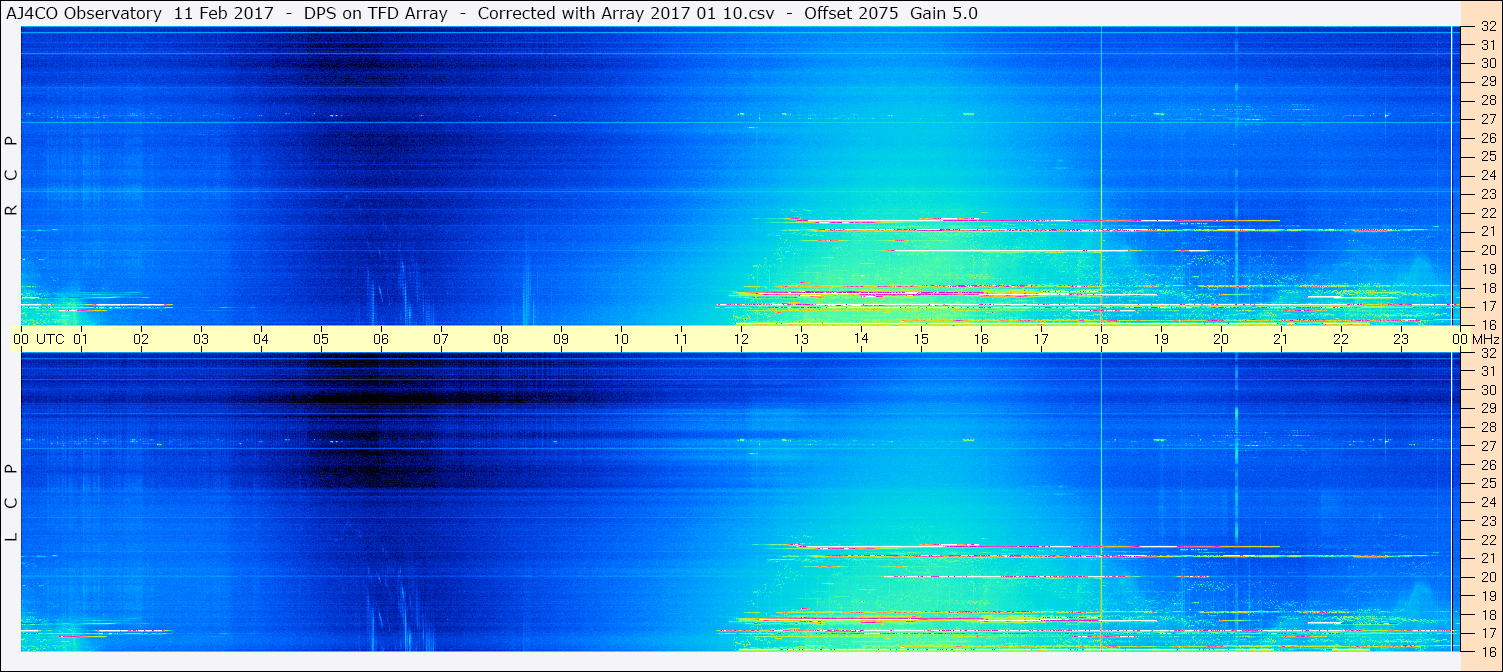Click the 20 MHz tick in the RCP scale
This screenshot has height=672, width=1503.
point(1488,250)
